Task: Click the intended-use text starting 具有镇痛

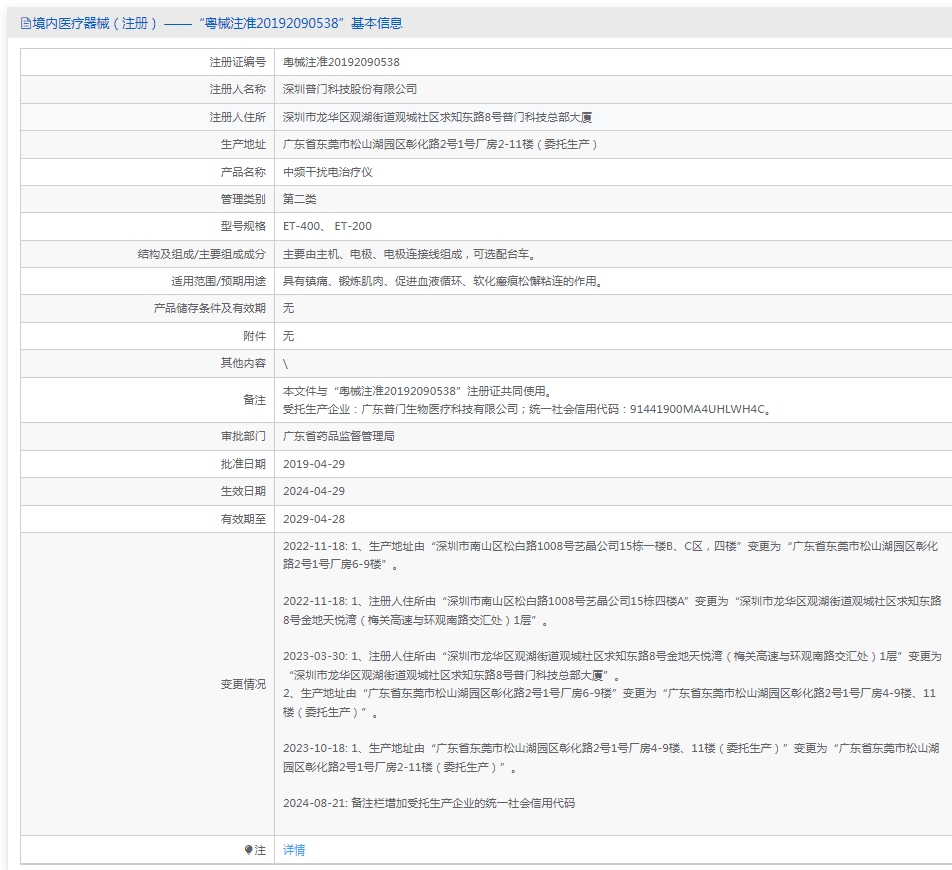Action: point(443,281)
